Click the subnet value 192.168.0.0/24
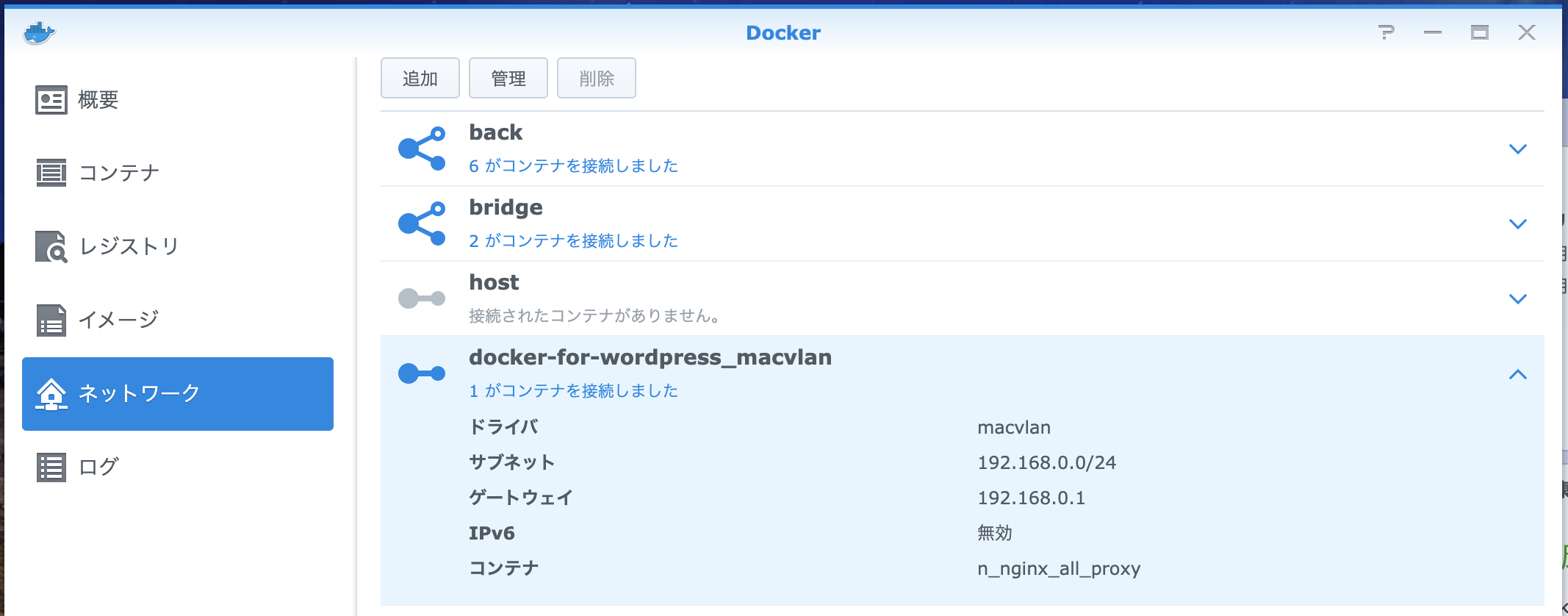This screenshot has width=1568, height=616. (x=1047, y=462)
